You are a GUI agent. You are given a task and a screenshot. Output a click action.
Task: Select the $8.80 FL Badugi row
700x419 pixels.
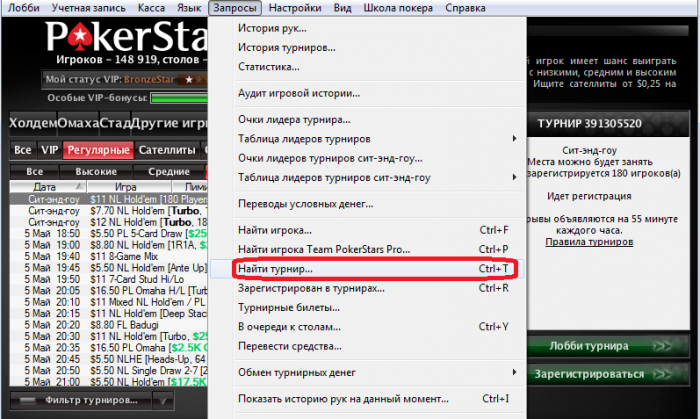[109, 325]
